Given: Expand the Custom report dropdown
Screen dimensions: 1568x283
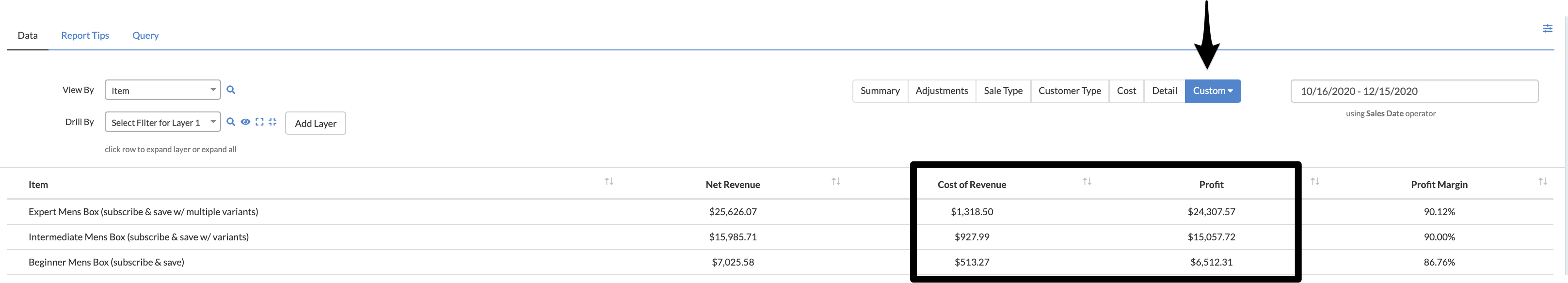Looking at the screenshot, I should tap(1212, 91).
